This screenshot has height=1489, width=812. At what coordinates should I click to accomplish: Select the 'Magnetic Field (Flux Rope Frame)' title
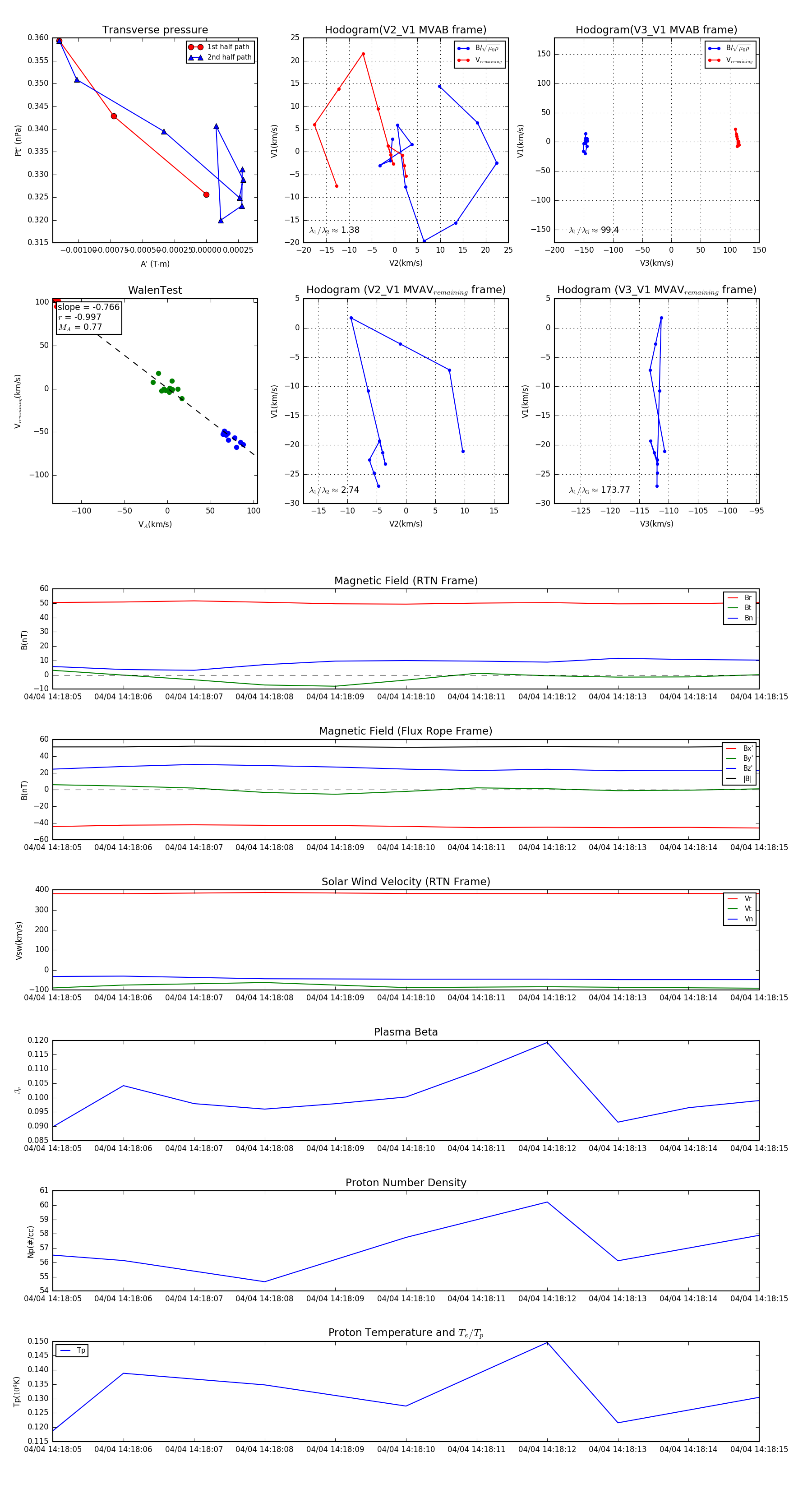(x=406, y=731)
